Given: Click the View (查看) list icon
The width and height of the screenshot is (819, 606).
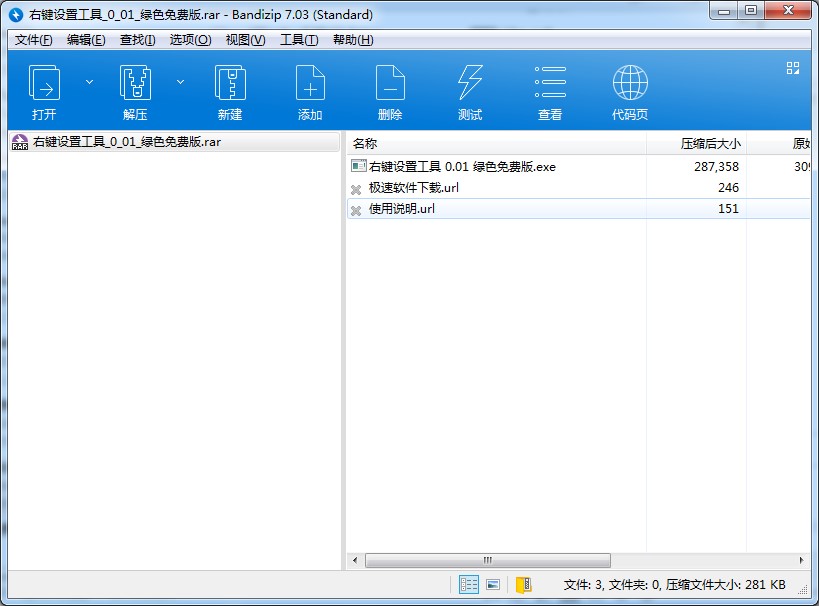Looking at the screenshot, I should [x=550, y=82].
